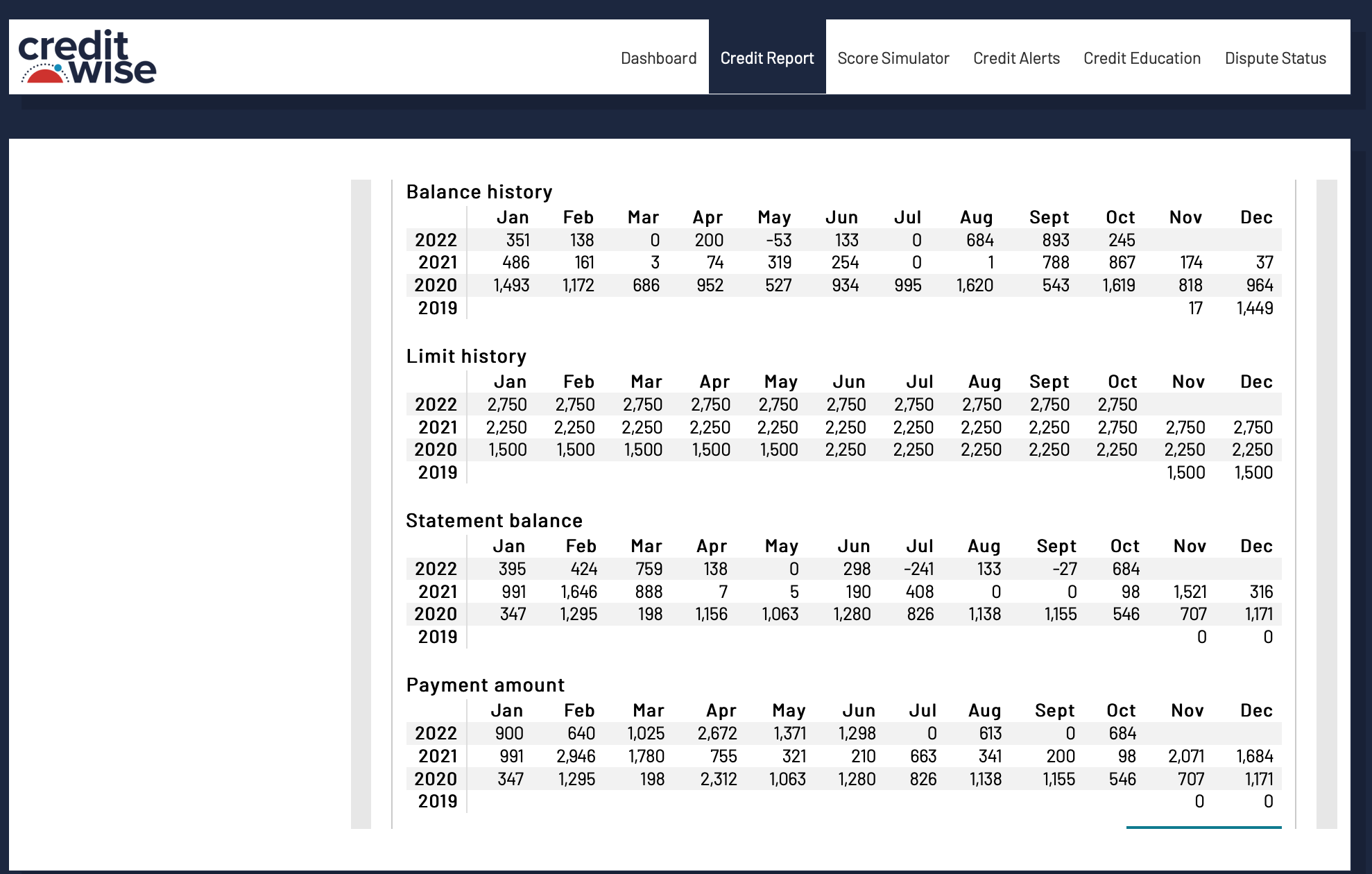This screenshot has height=874, width=1372.
Task: Select payment 2,312 for Apr 2020
Action: [x=719, y=779]
